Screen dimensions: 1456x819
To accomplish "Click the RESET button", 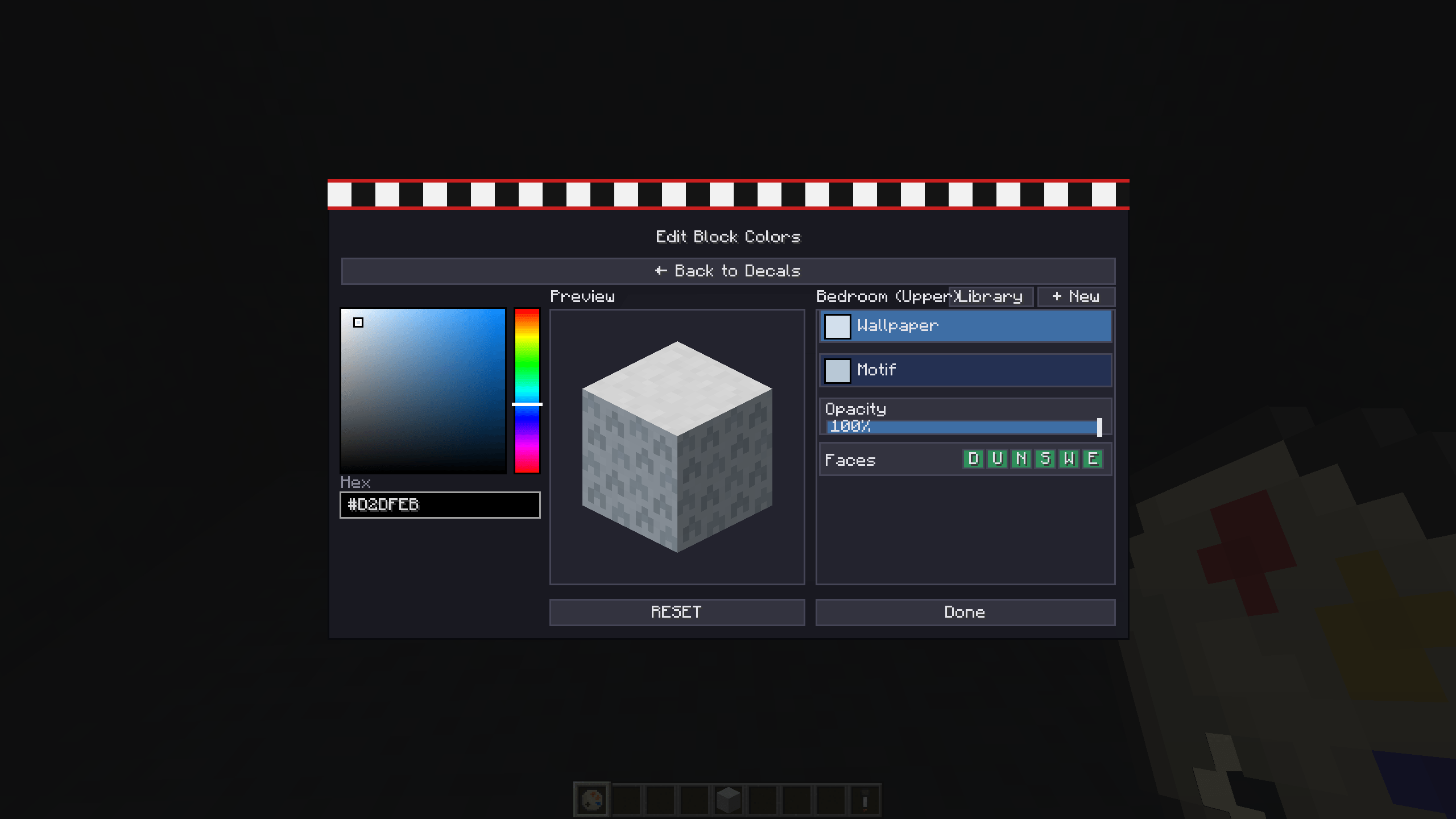I will click(677, 613).
